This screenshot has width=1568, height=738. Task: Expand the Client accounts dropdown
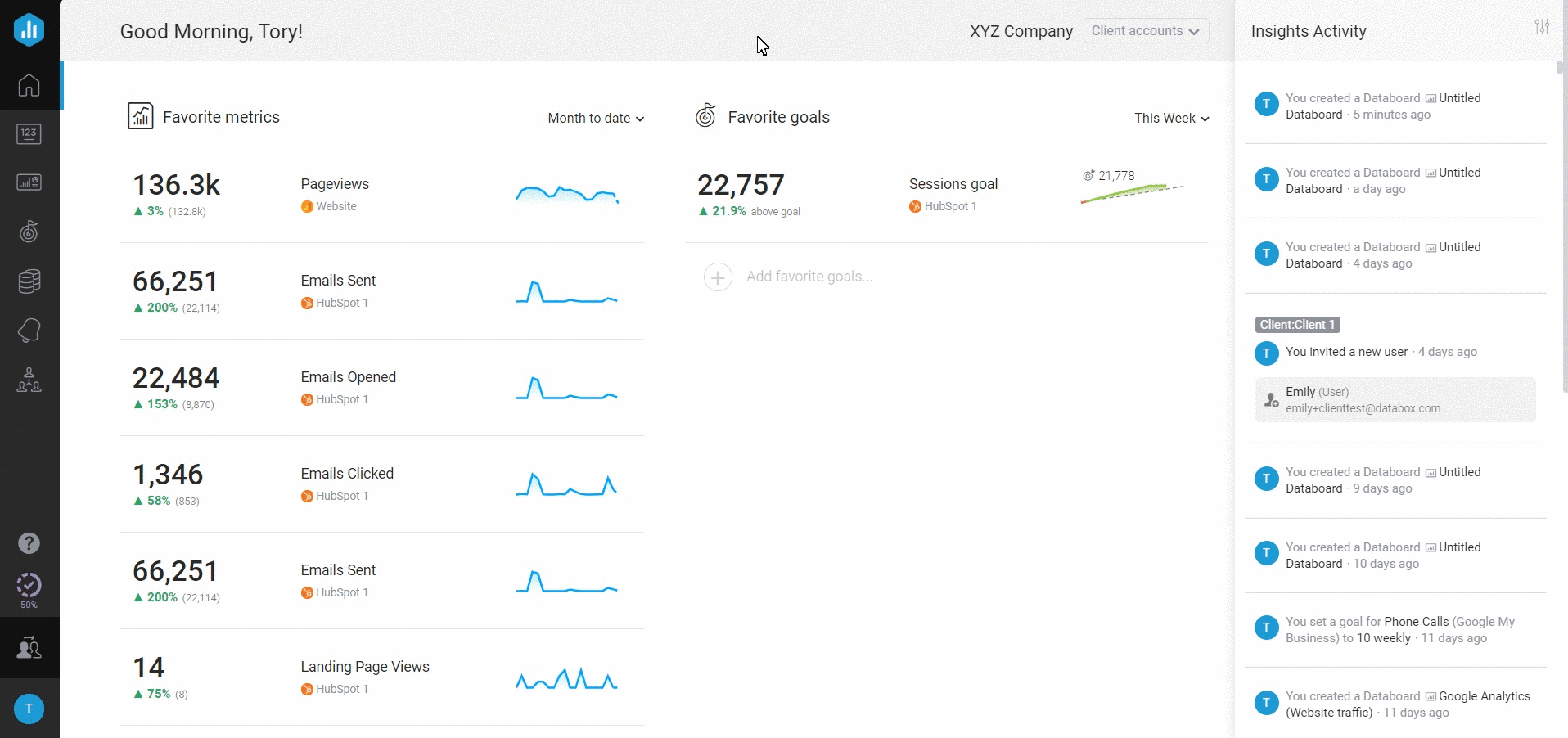1145,31
